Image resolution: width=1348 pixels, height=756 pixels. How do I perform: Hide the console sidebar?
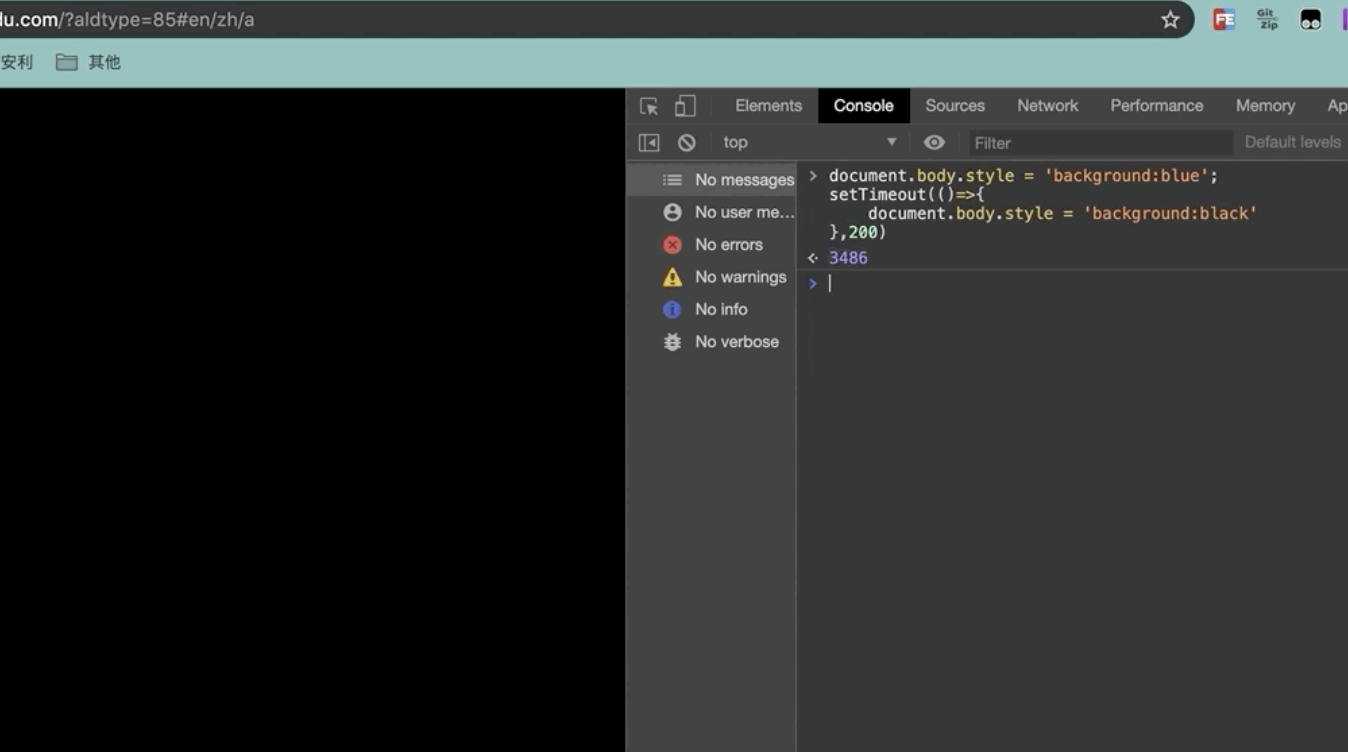[649, 143]
